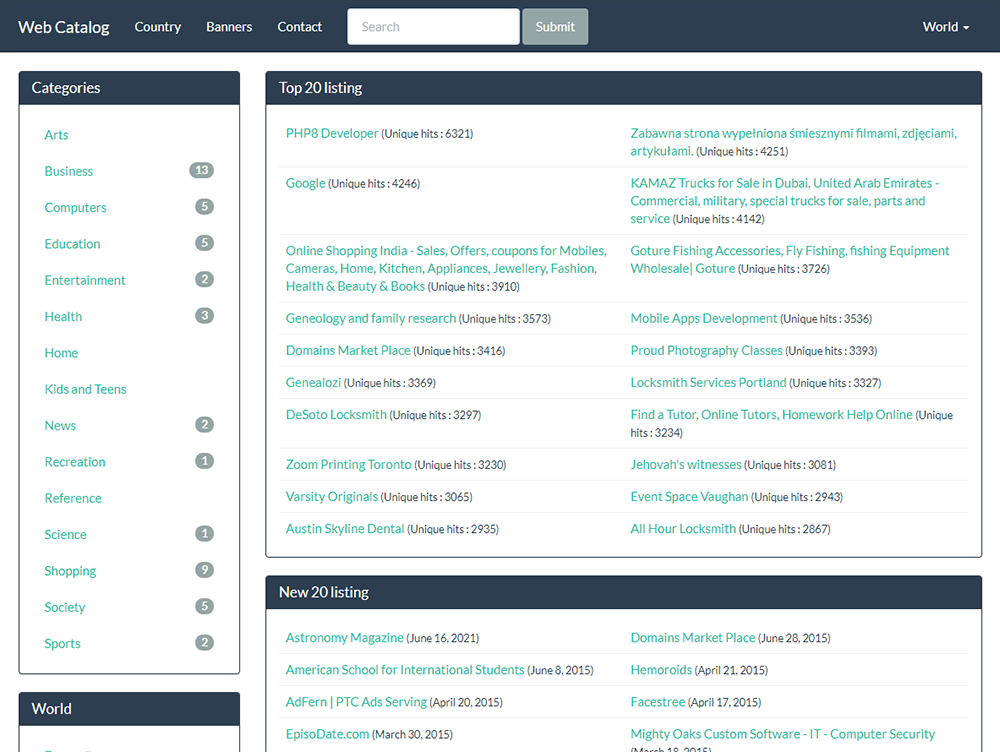Viewport: 1000px width, 752px height.
Task: Go to the Web Catalog home link
Action: pyautogui.click(x=63, y=27)
